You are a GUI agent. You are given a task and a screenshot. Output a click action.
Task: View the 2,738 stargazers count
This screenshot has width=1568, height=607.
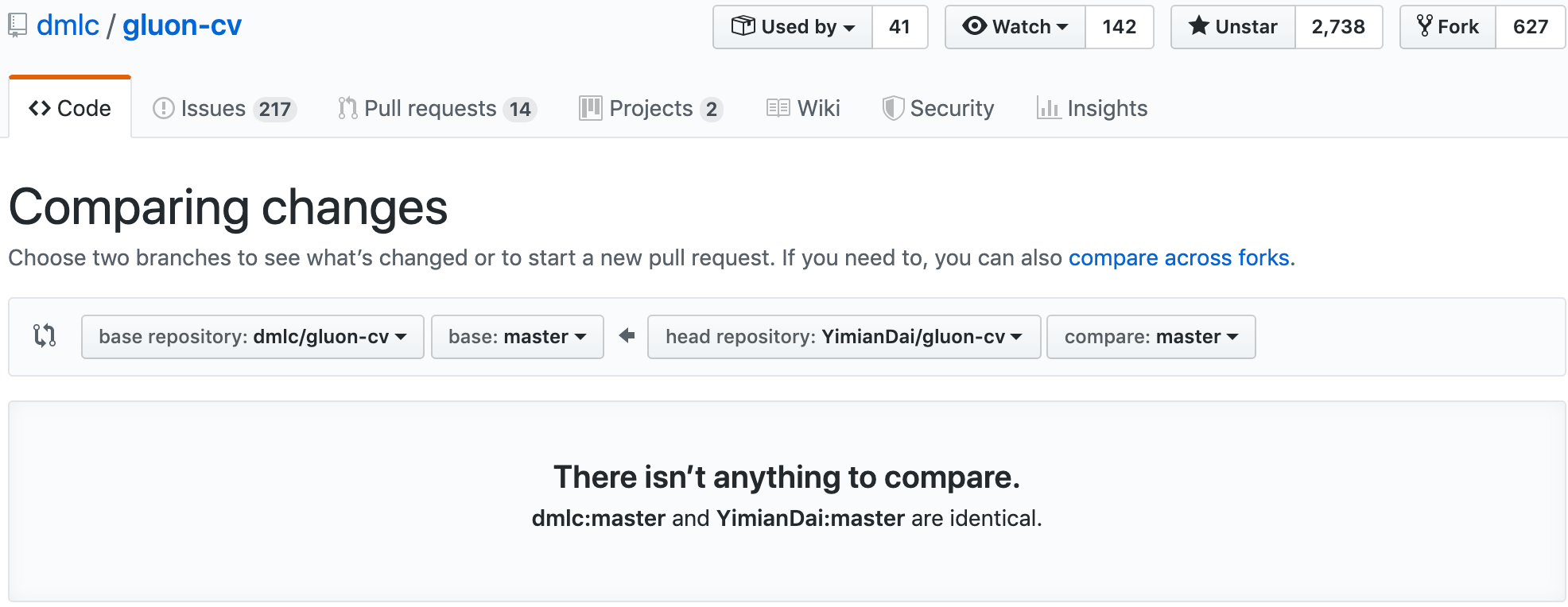(x=1338, y=27)
